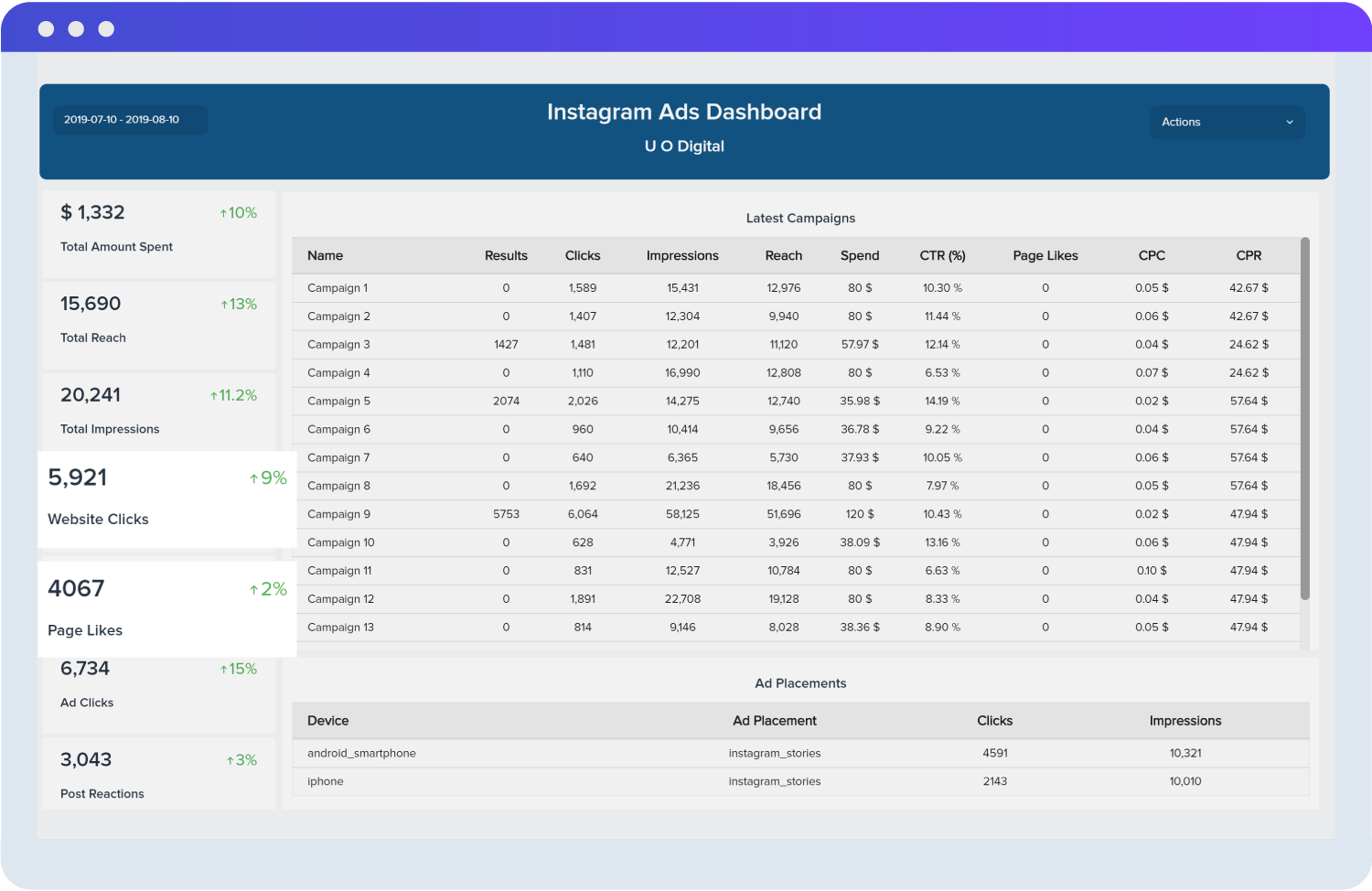Screen dimensions: 1372x891
Task: Click the Device column header in Ad Placements
Action: [328, 722]
